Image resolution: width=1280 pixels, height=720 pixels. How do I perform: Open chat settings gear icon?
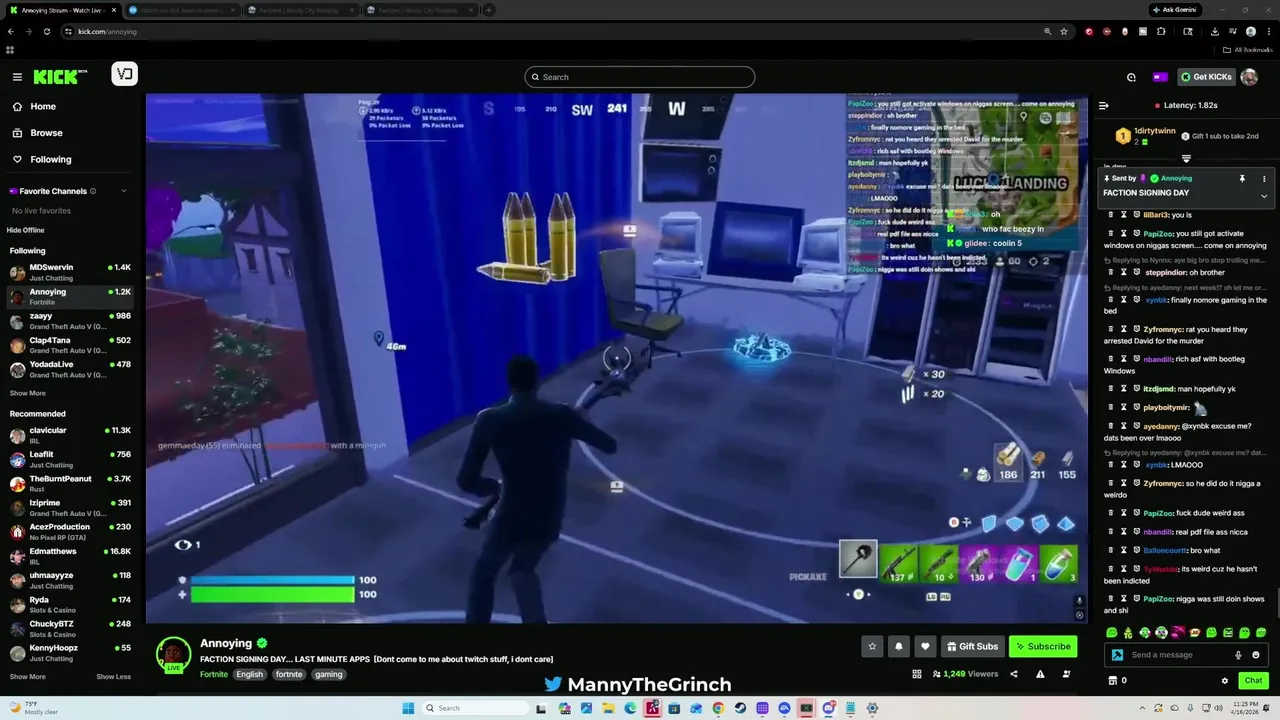click(x=1225, y=681)
